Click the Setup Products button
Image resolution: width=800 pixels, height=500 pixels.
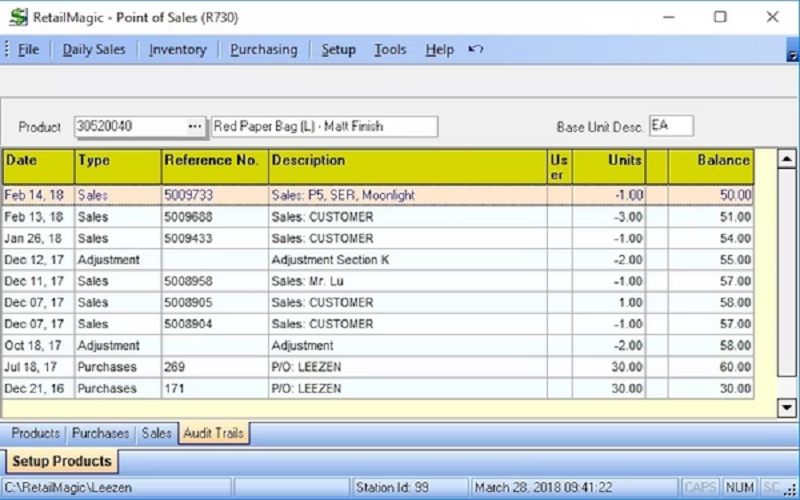point(61,461)
